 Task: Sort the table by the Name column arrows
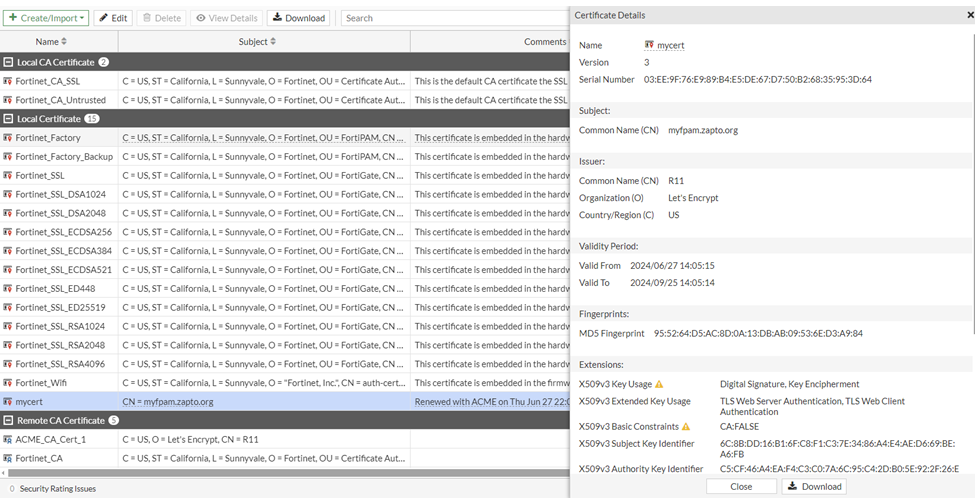pyautogui.click(x=64, y=42)
